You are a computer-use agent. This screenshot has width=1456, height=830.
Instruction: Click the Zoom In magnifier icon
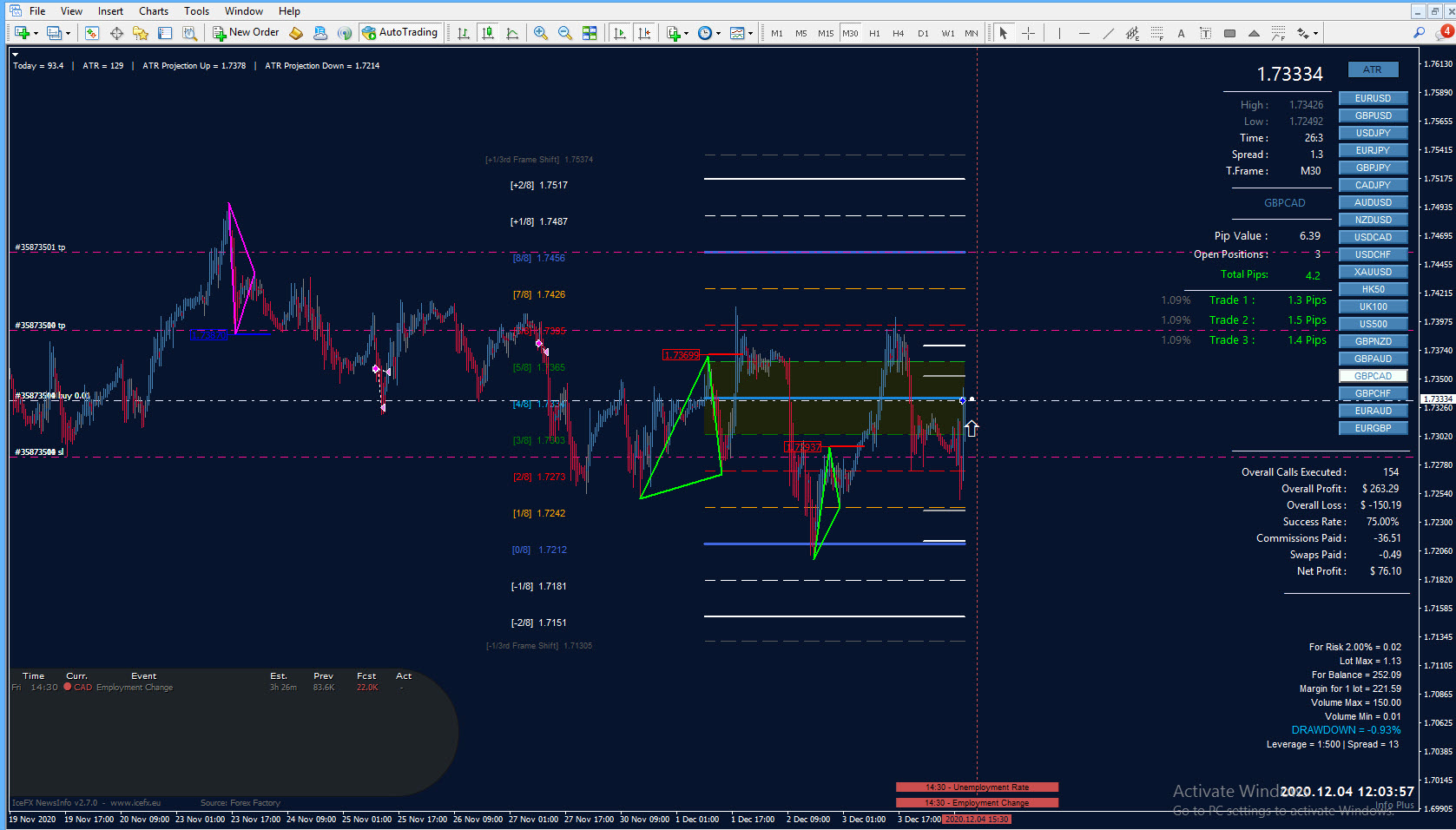pyautogui.click(x=541, y=33)
